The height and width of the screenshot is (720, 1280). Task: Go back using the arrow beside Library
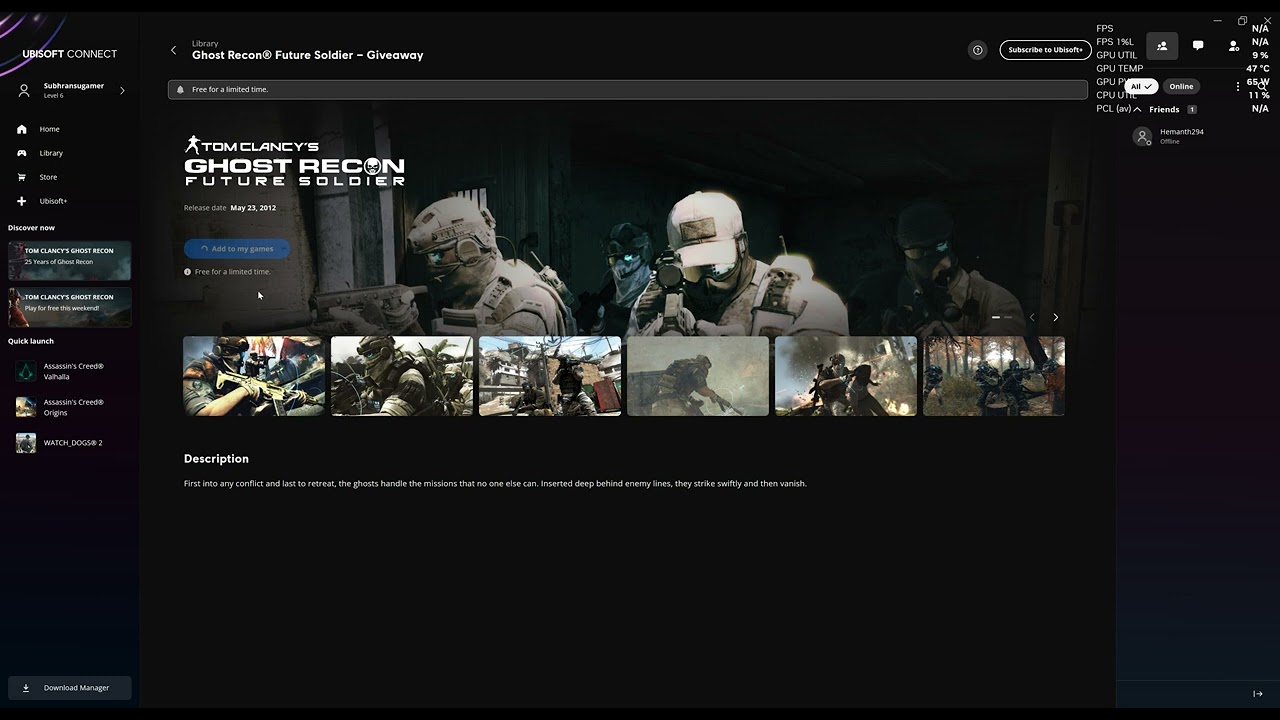173,50
